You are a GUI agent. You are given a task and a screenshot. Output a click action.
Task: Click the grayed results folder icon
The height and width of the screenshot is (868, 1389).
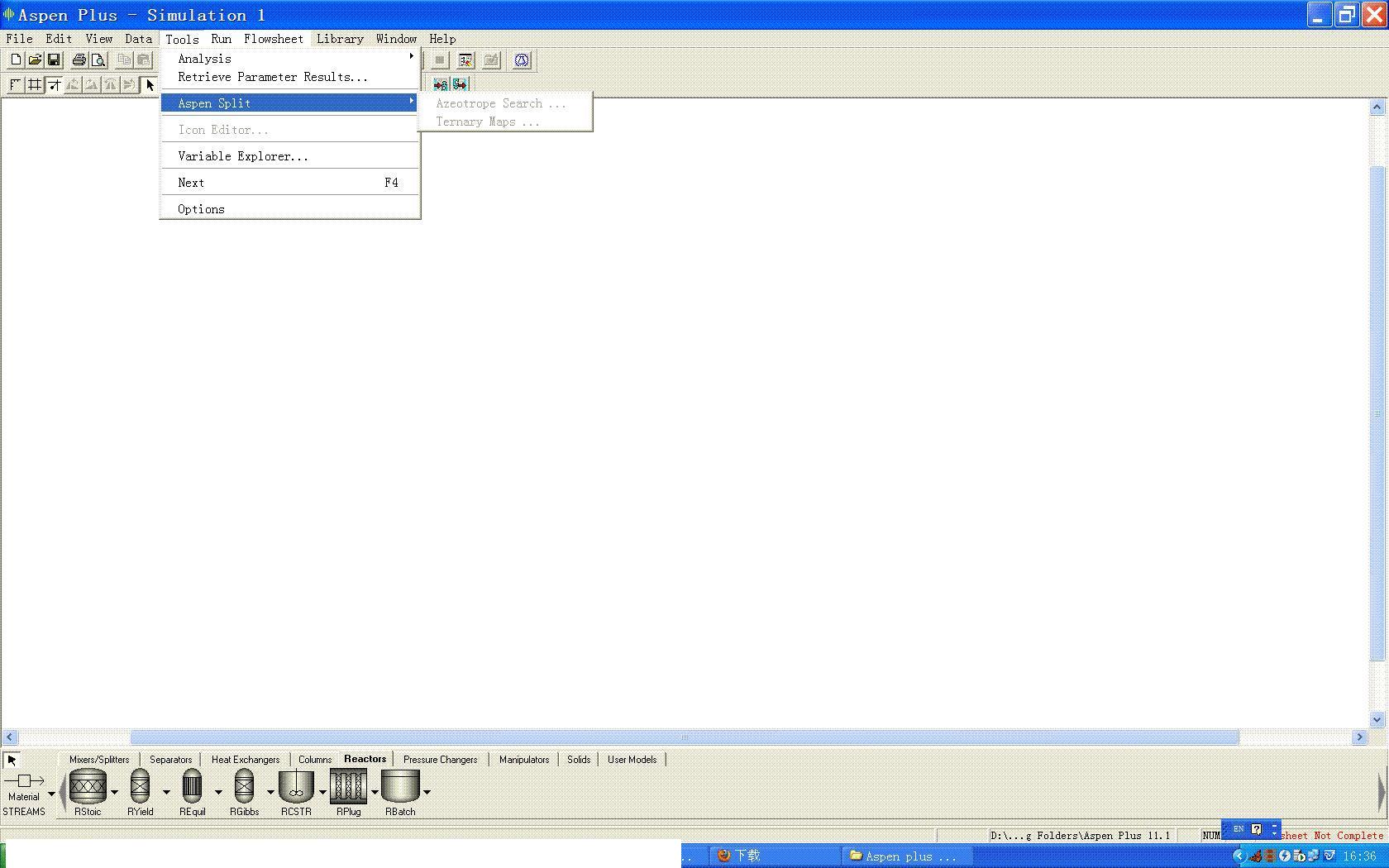(492, 60)
